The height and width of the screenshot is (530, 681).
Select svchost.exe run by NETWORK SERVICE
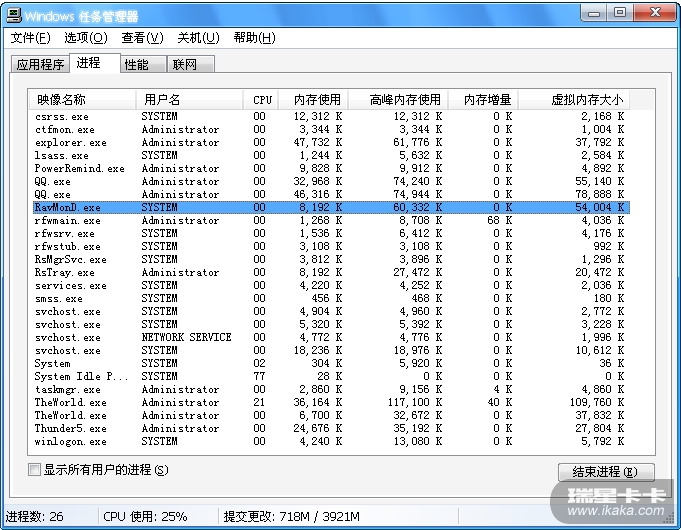click(331, 338)
